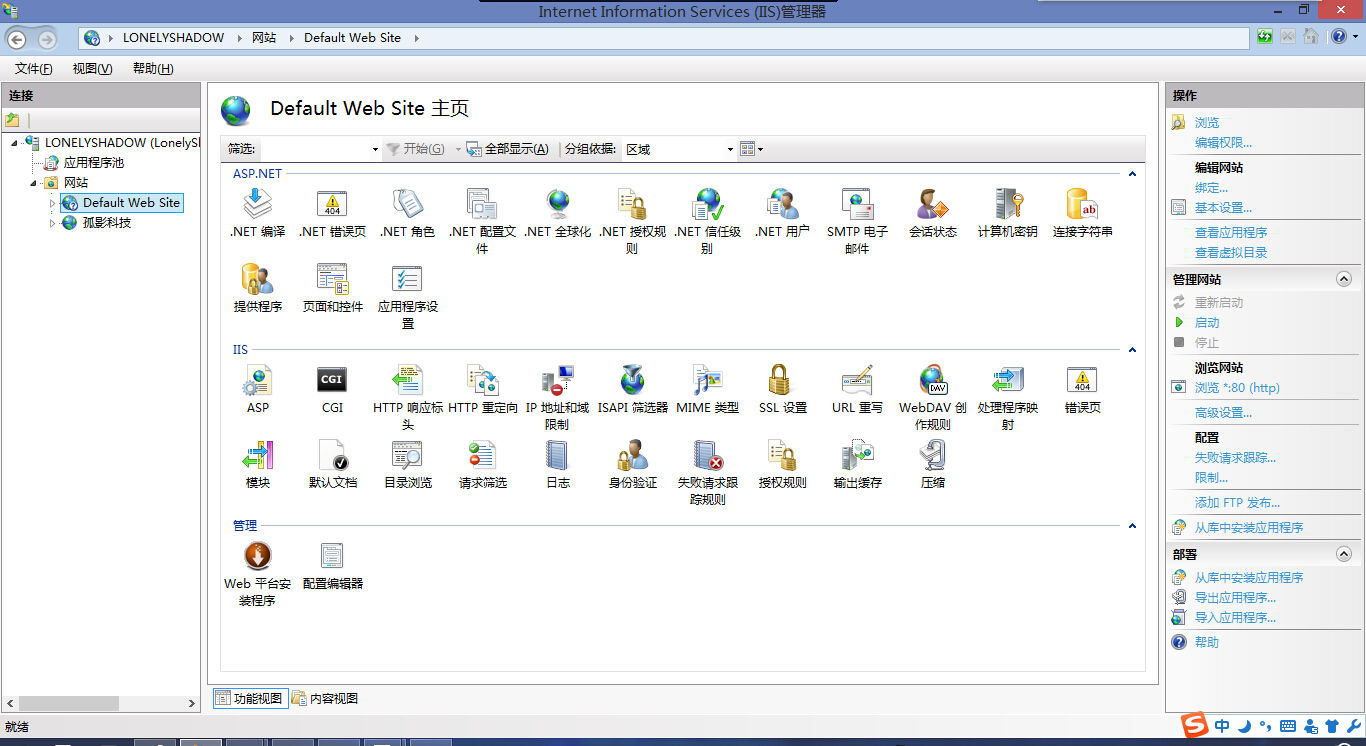Collapse the ASP.NET group section
The height and width of the screenshot is (746, 1366).
point(1132,174)
